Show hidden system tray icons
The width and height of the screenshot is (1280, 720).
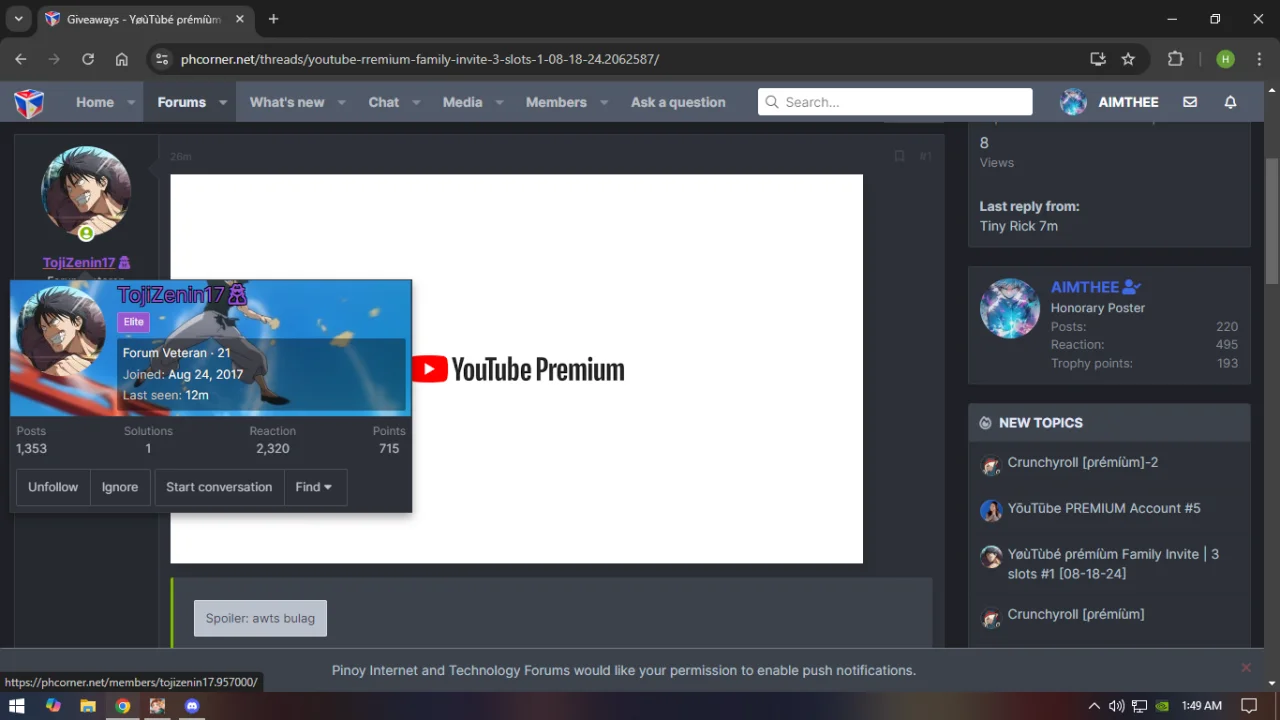1094,706
